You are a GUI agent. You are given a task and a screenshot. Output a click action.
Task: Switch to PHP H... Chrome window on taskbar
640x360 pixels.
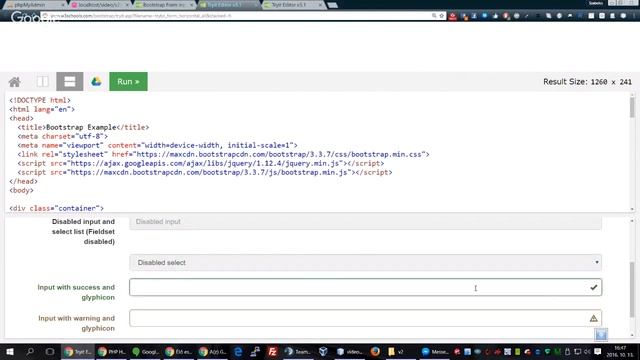[x=111, y=351]
